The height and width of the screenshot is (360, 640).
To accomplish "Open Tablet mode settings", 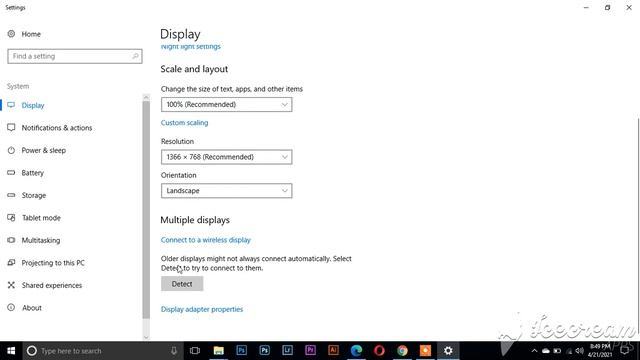I will click(41, 218).
